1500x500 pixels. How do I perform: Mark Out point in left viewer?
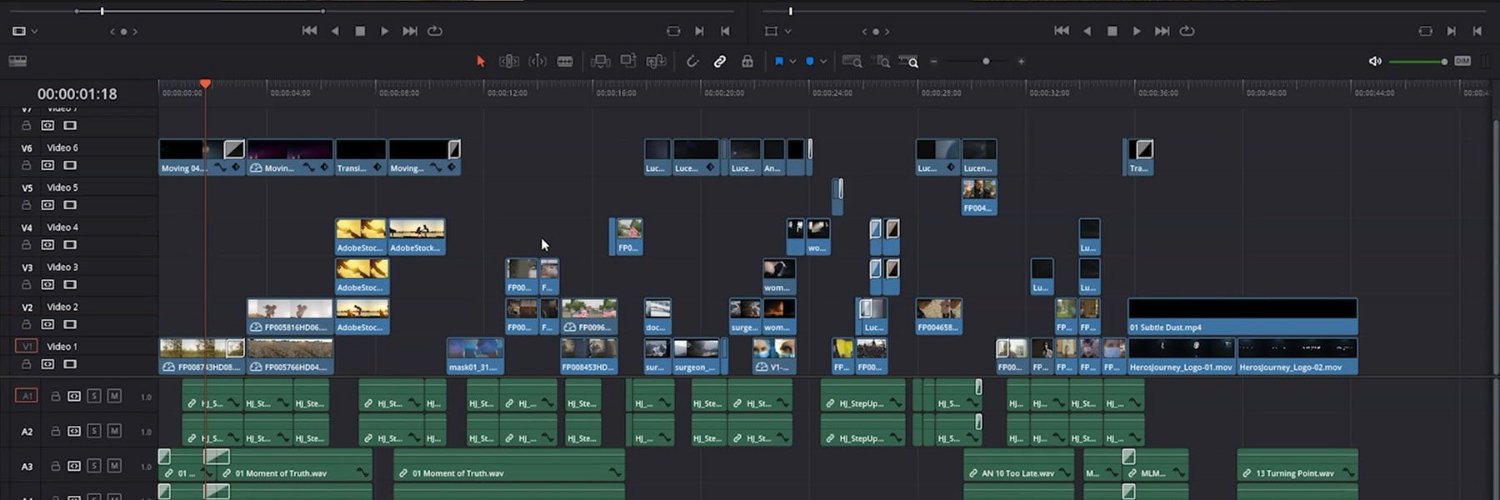[725, 31]
